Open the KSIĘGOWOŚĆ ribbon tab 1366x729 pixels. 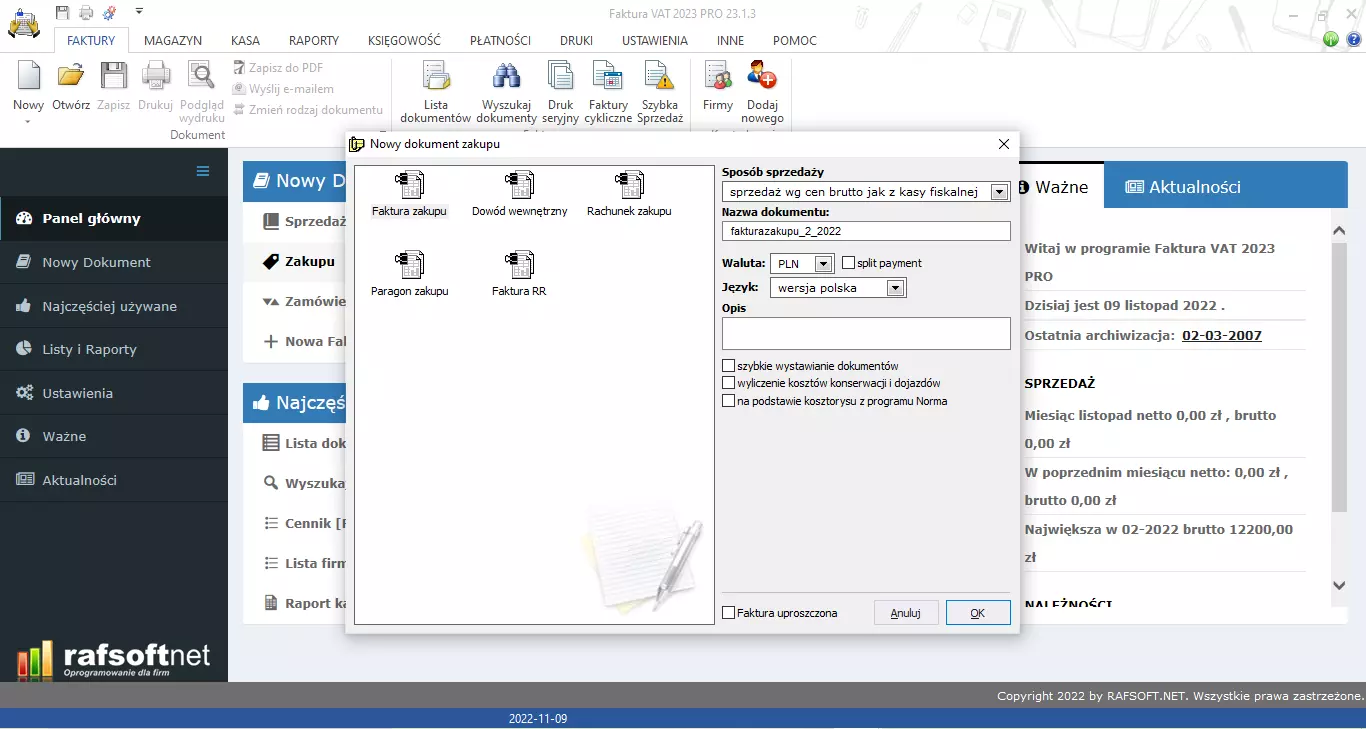point(404,41)
